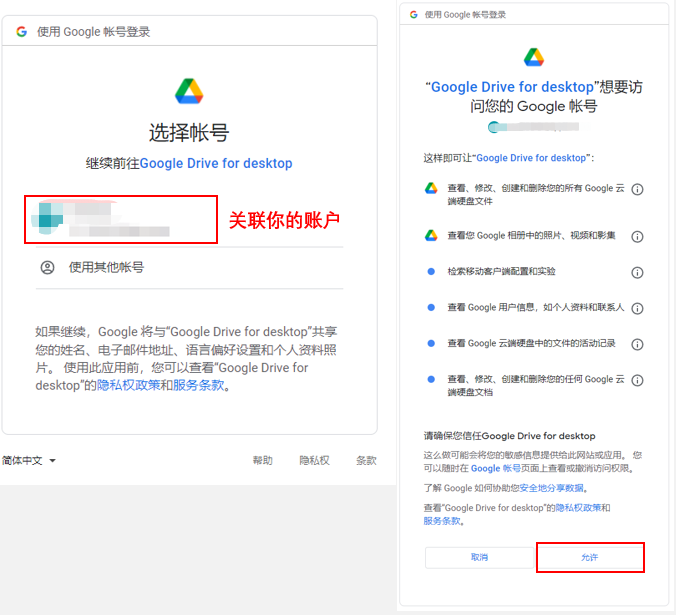Click blue dot beside 文件的活动记录 permission
Viewport: 676px width, 615px height.
tap(431, 343)
